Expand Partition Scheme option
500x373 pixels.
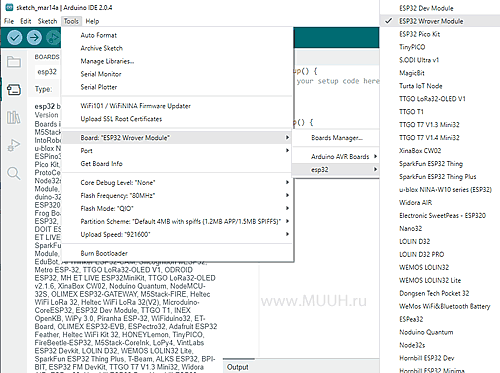pos(177,221)
